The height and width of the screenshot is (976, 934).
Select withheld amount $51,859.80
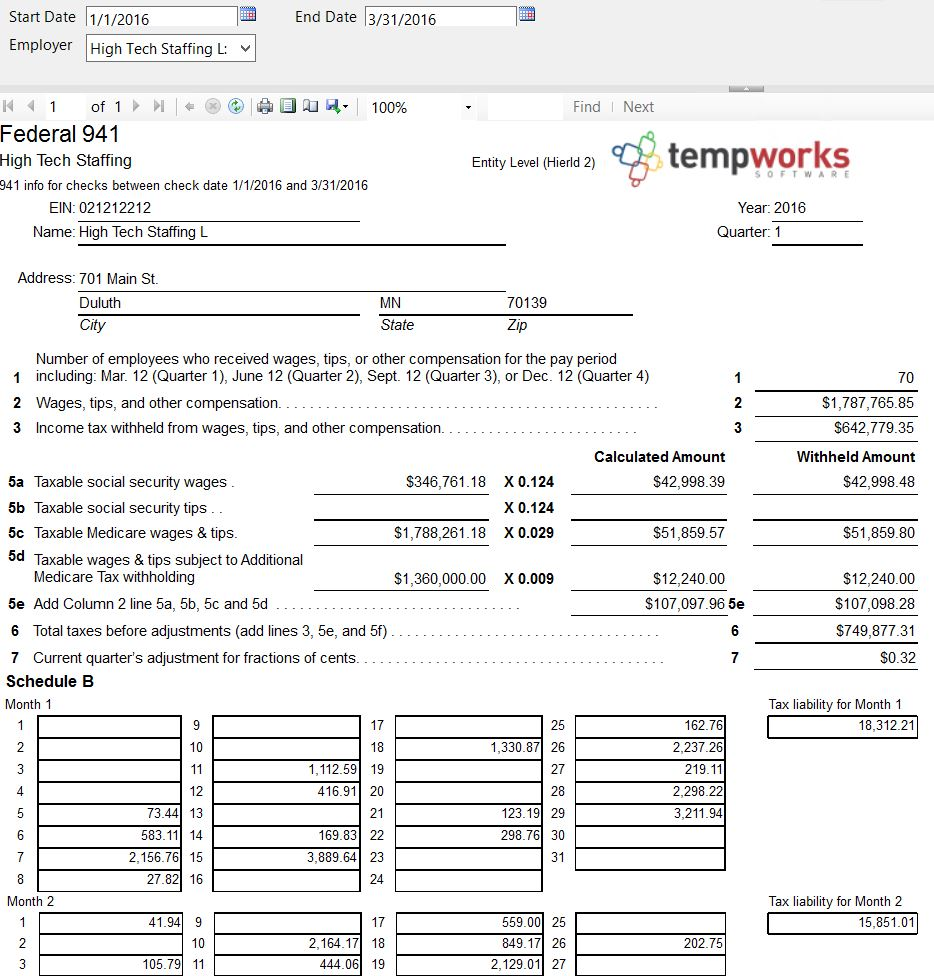879,533
